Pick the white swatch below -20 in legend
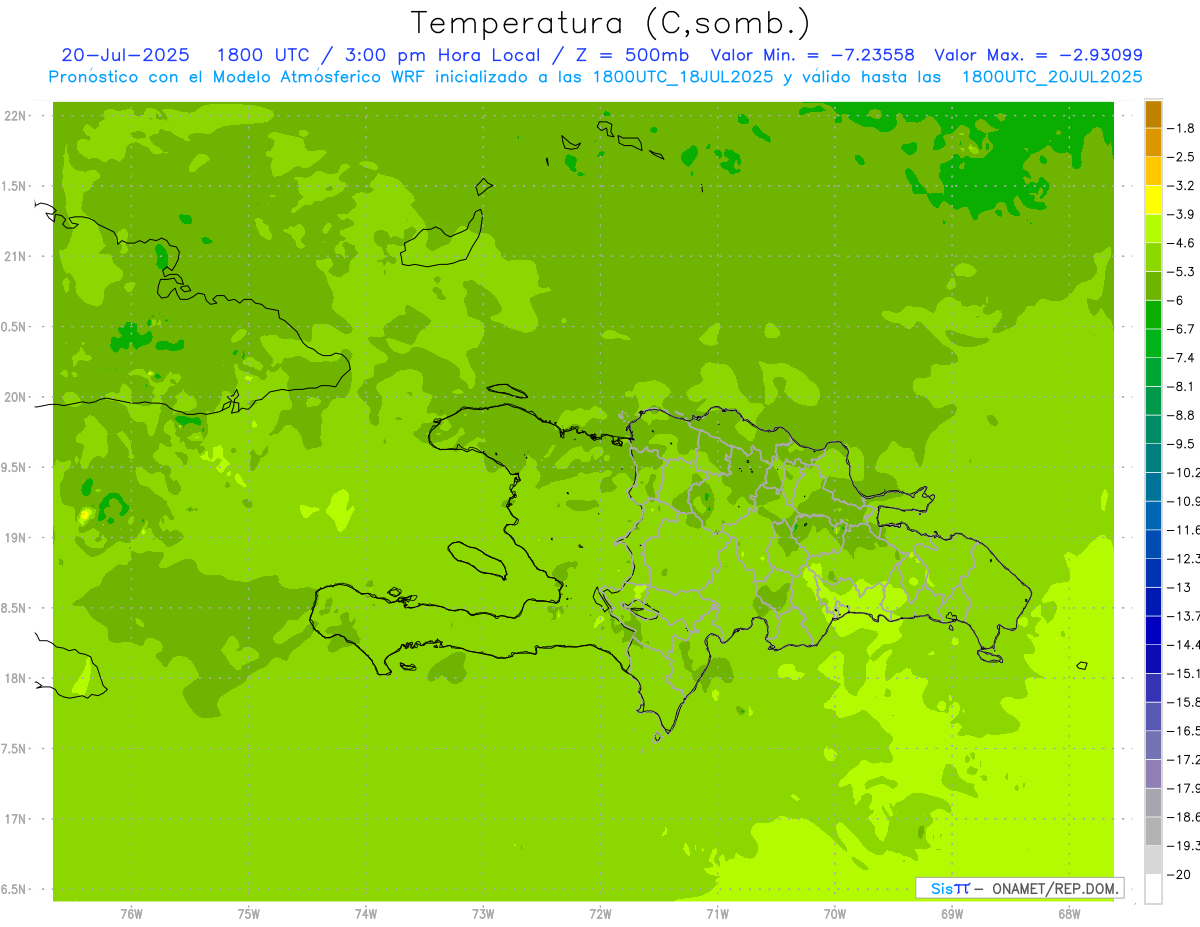The width and height of the screenshot is (1200, 927). (x=1153, y=889)
